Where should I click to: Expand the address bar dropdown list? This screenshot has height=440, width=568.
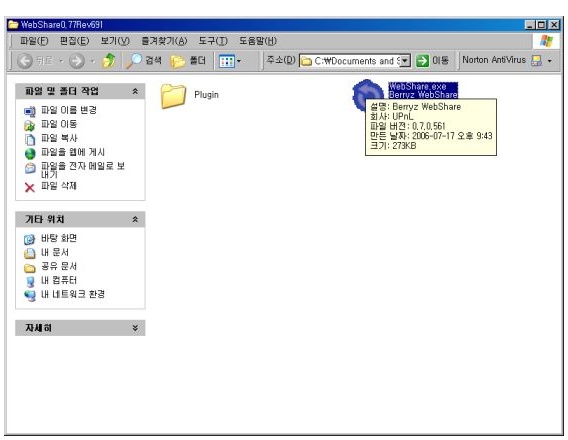tap(405, 60)
